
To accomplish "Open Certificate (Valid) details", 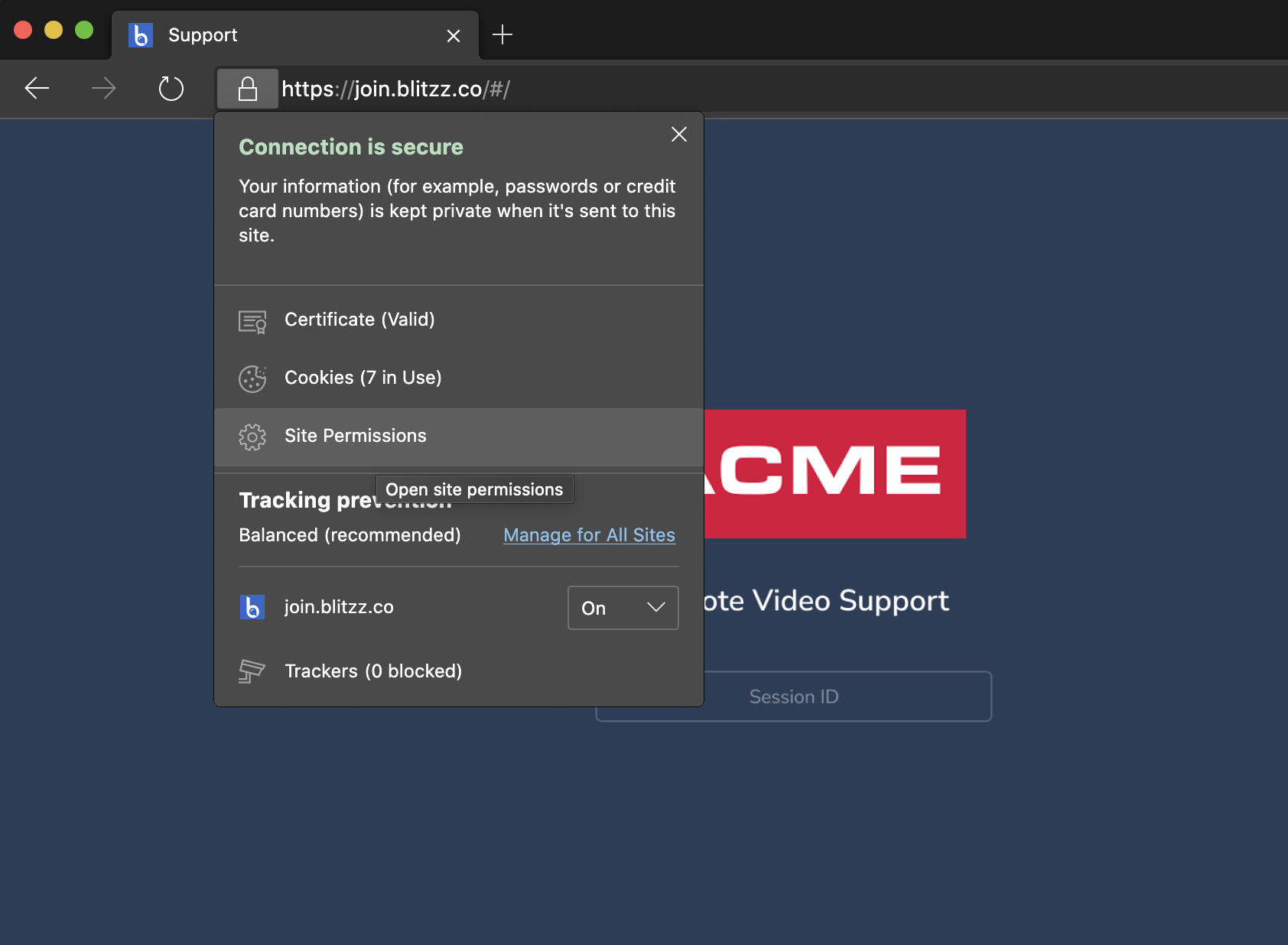I will (x=459, y=320).
